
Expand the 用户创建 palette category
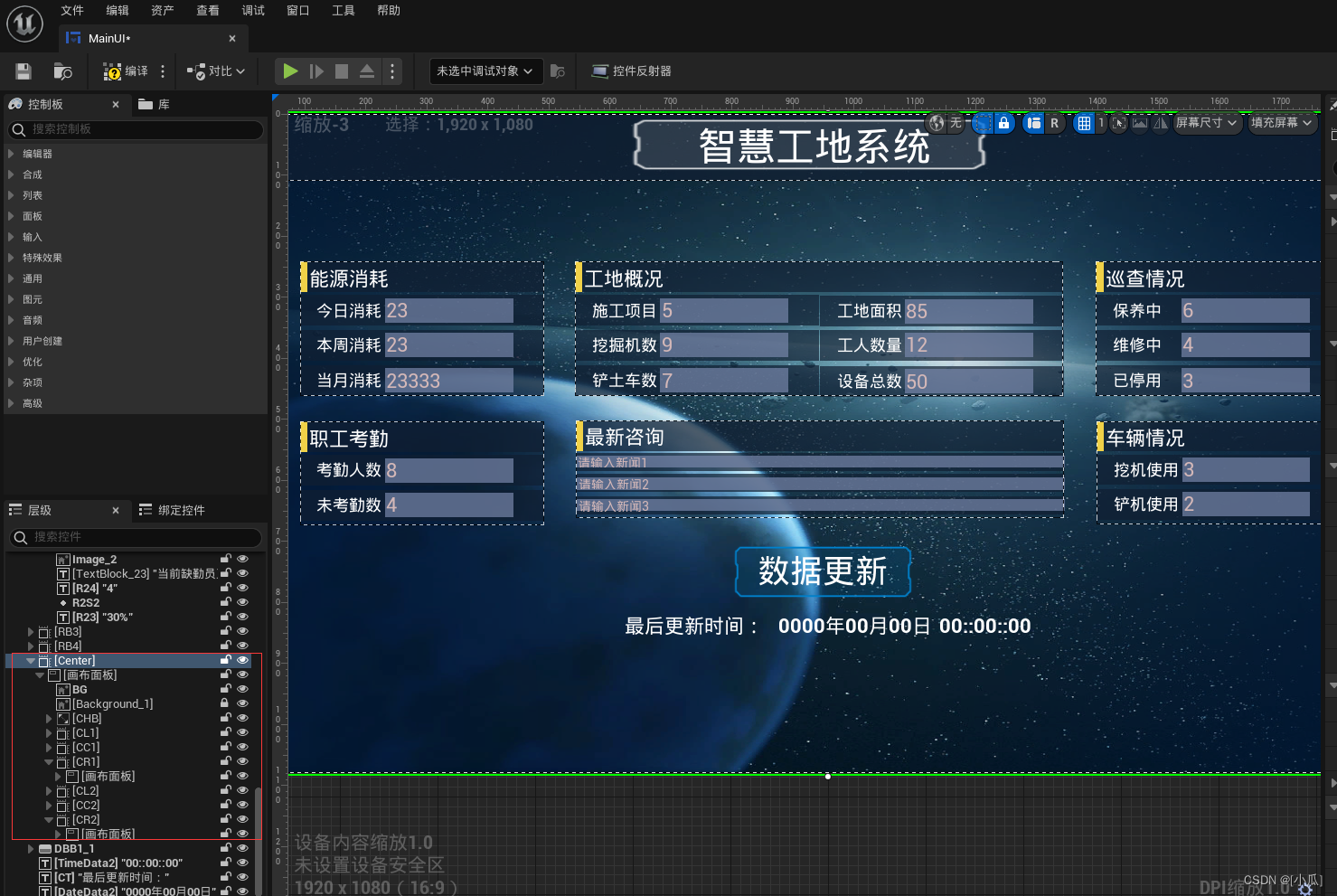click(11, 341)
